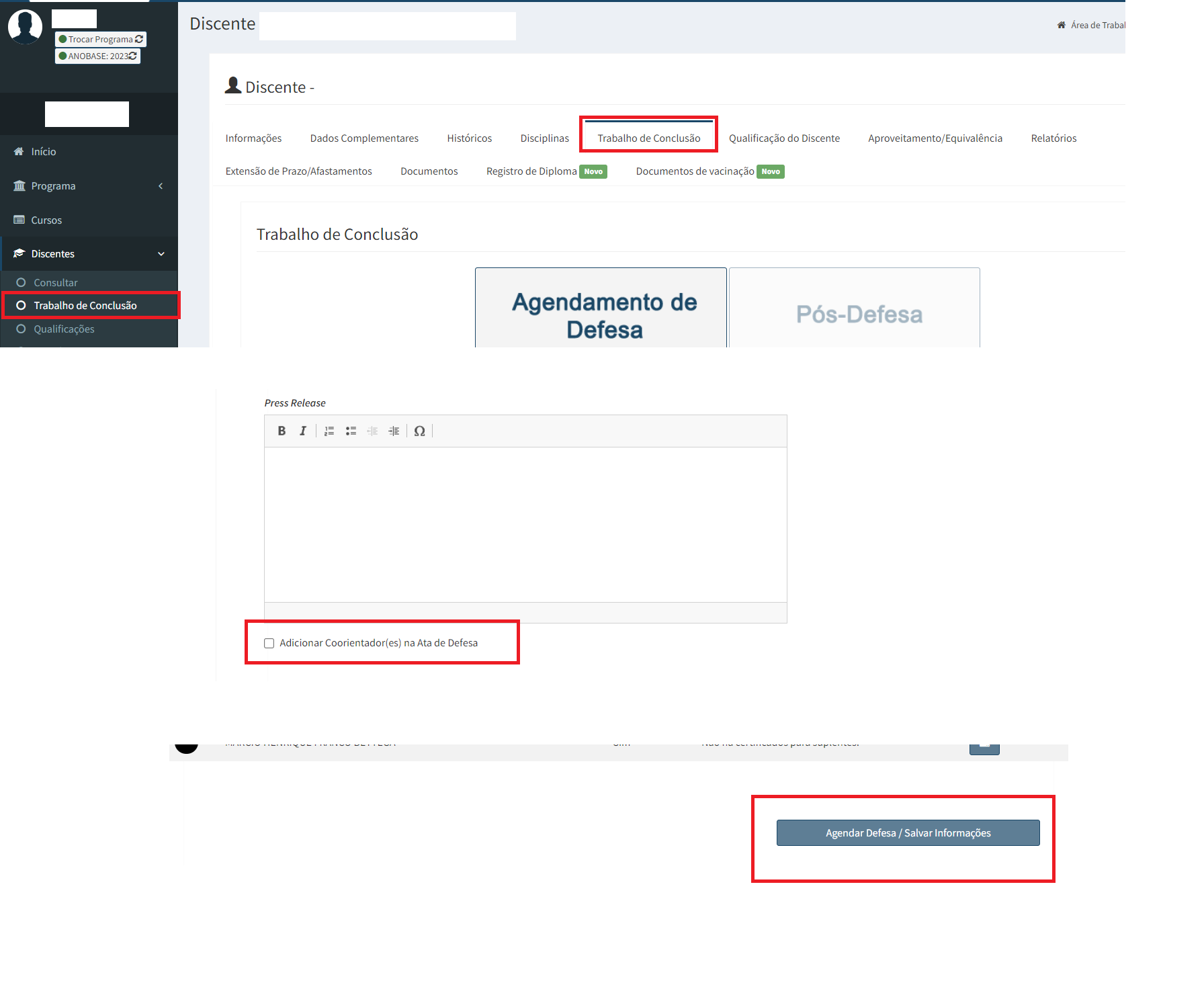Switch to the Históricos tab

coord(469,138)
